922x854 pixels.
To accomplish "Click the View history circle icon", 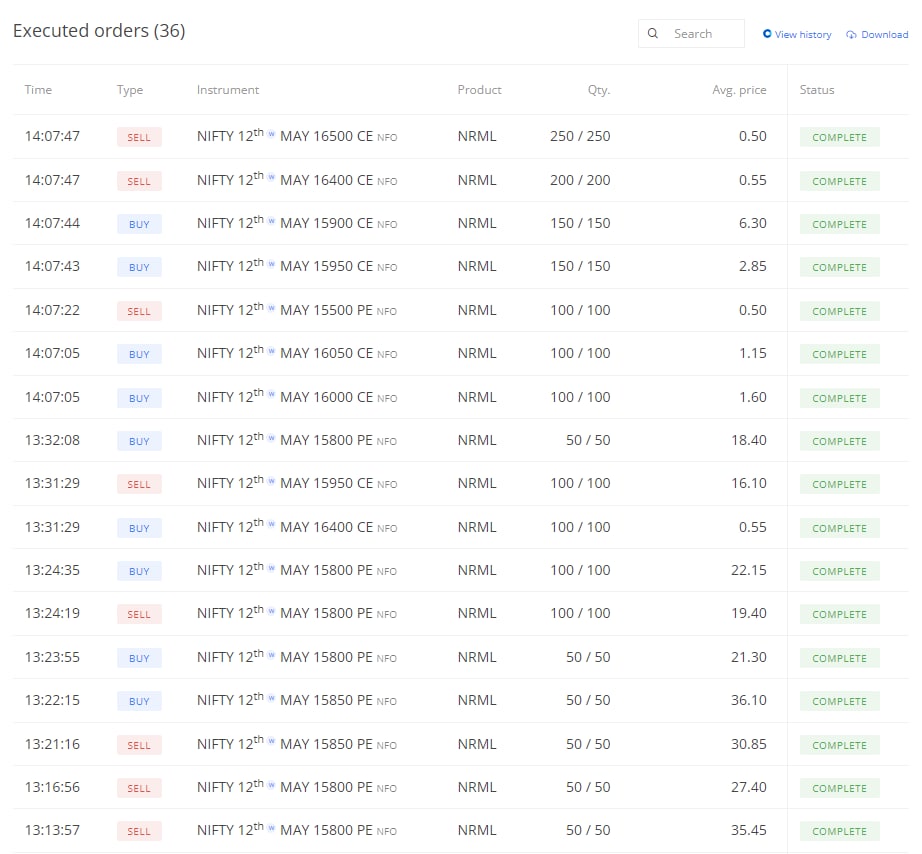I will click(767, 34).
